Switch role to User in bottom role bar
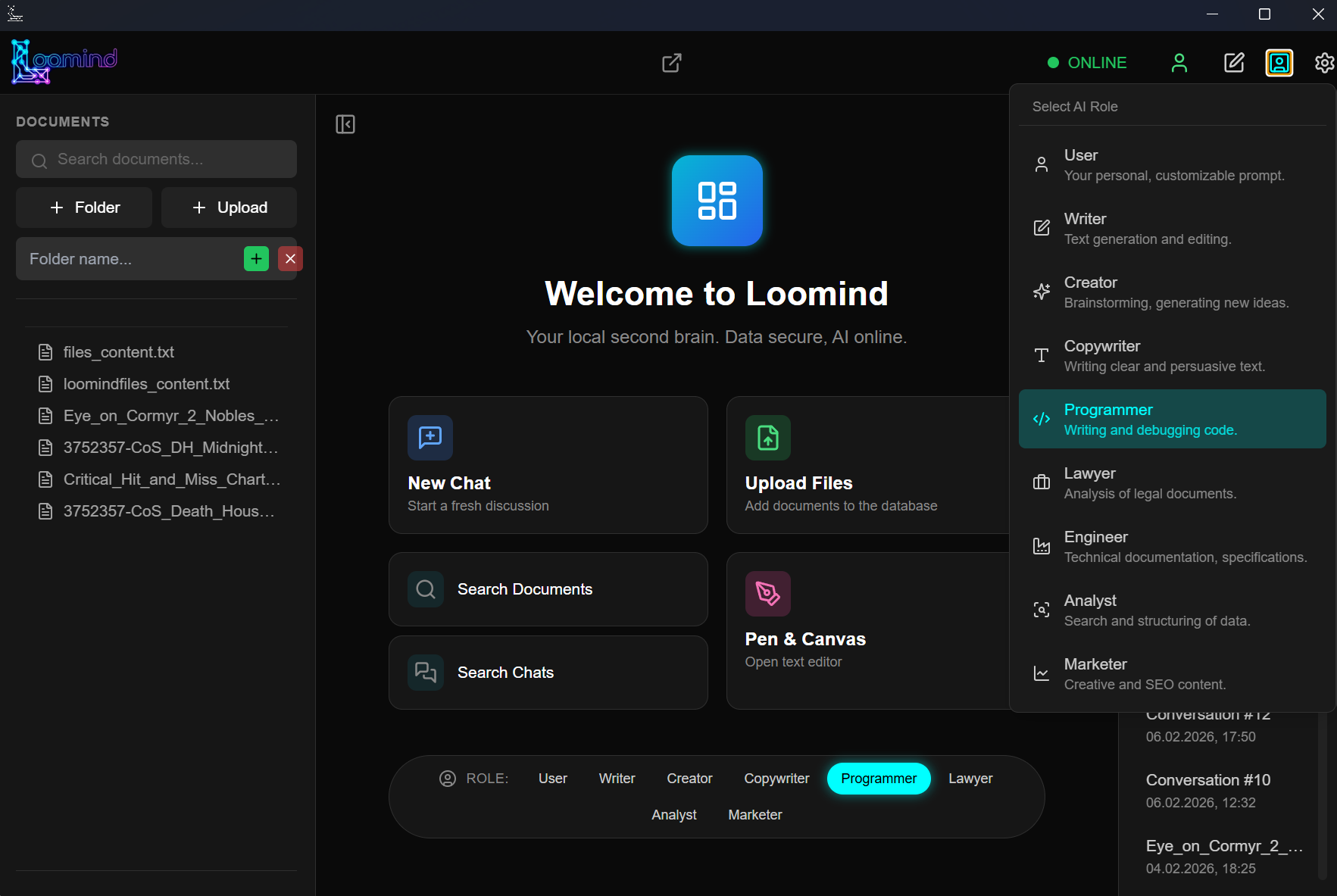The image size is (1337, 896). point(553,779)
